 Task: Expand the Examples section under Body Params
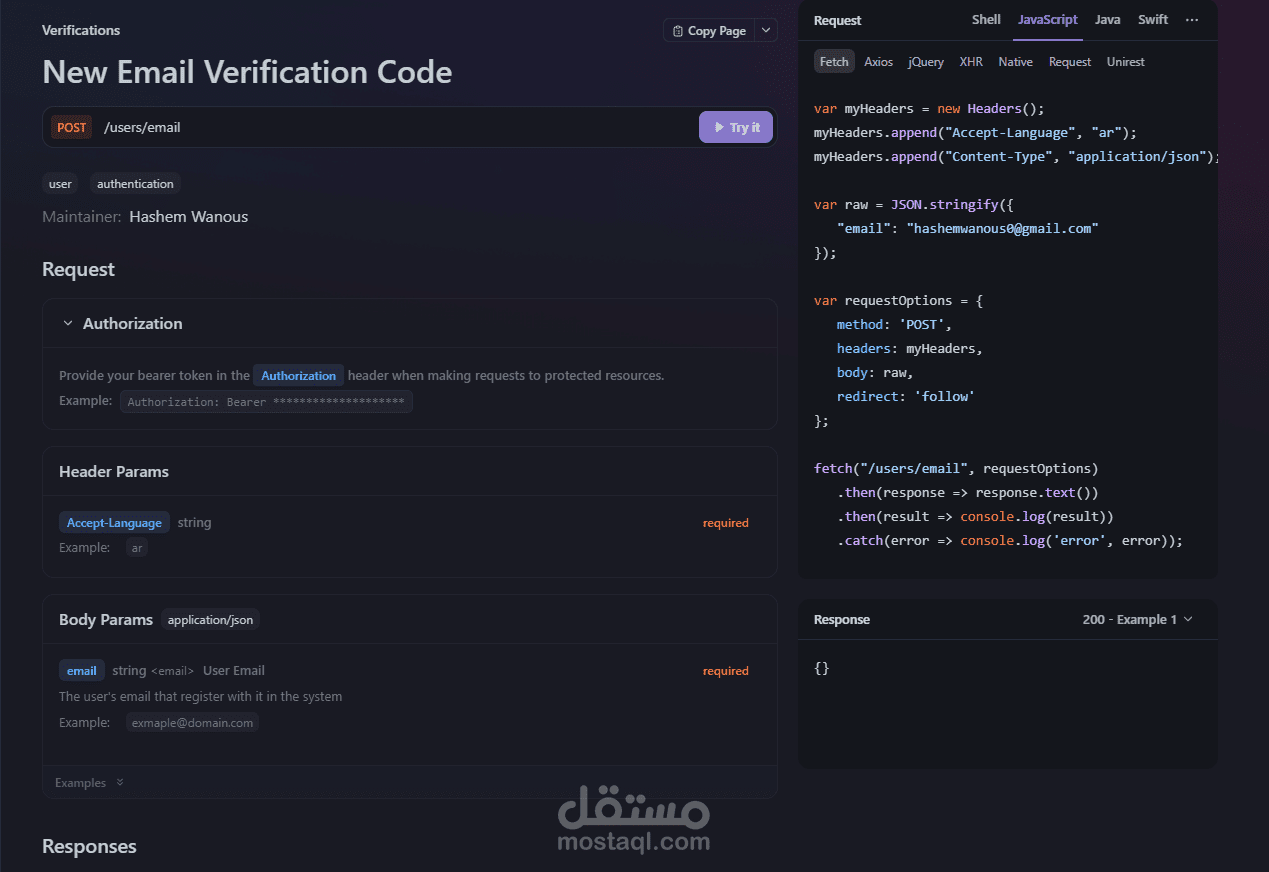(90, 783)
